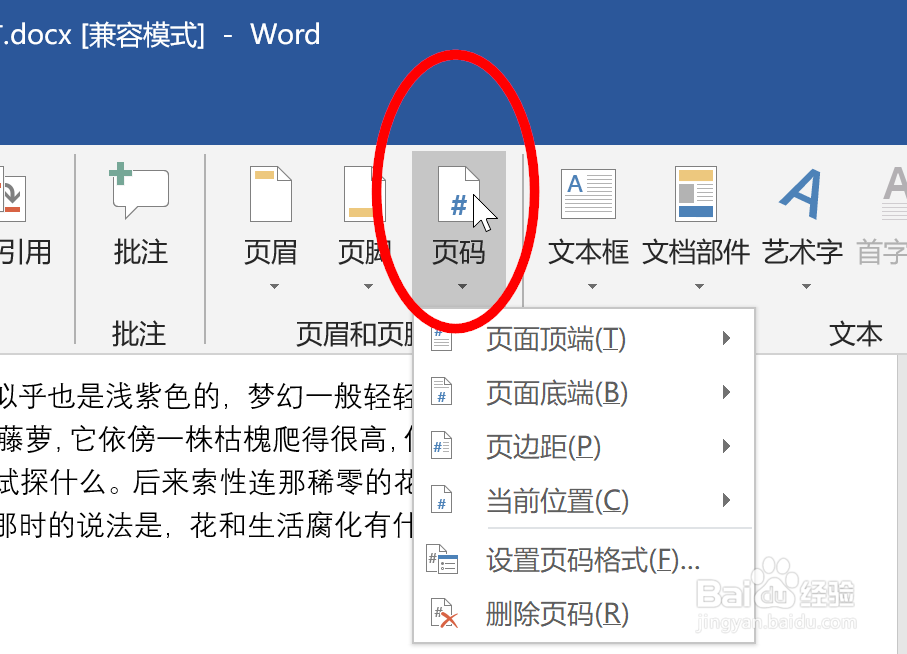Click the 文本 group label
Screen dimensions: 907x654
[856, 334]
